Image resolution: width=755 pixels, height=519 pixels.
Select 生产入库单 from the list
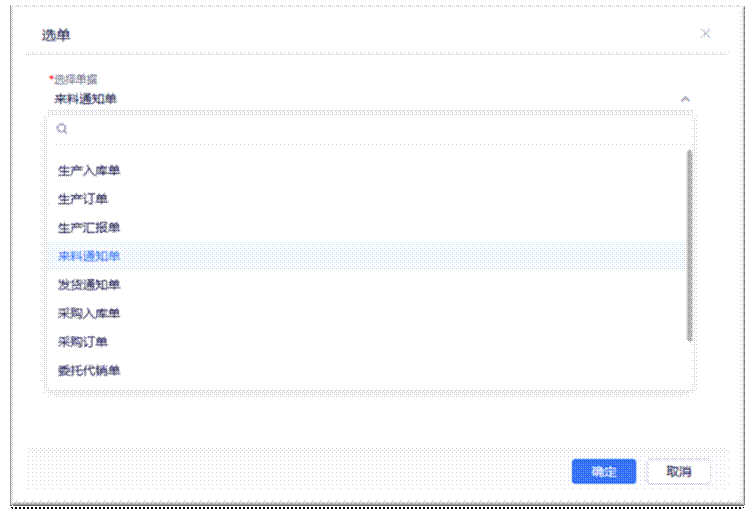pos(89,170)
